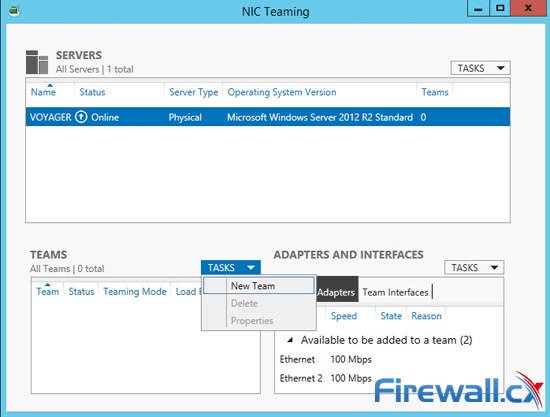Open the Servers TASKS dropdown
Viewport: 550px width, 417px height.
point(480,68)
